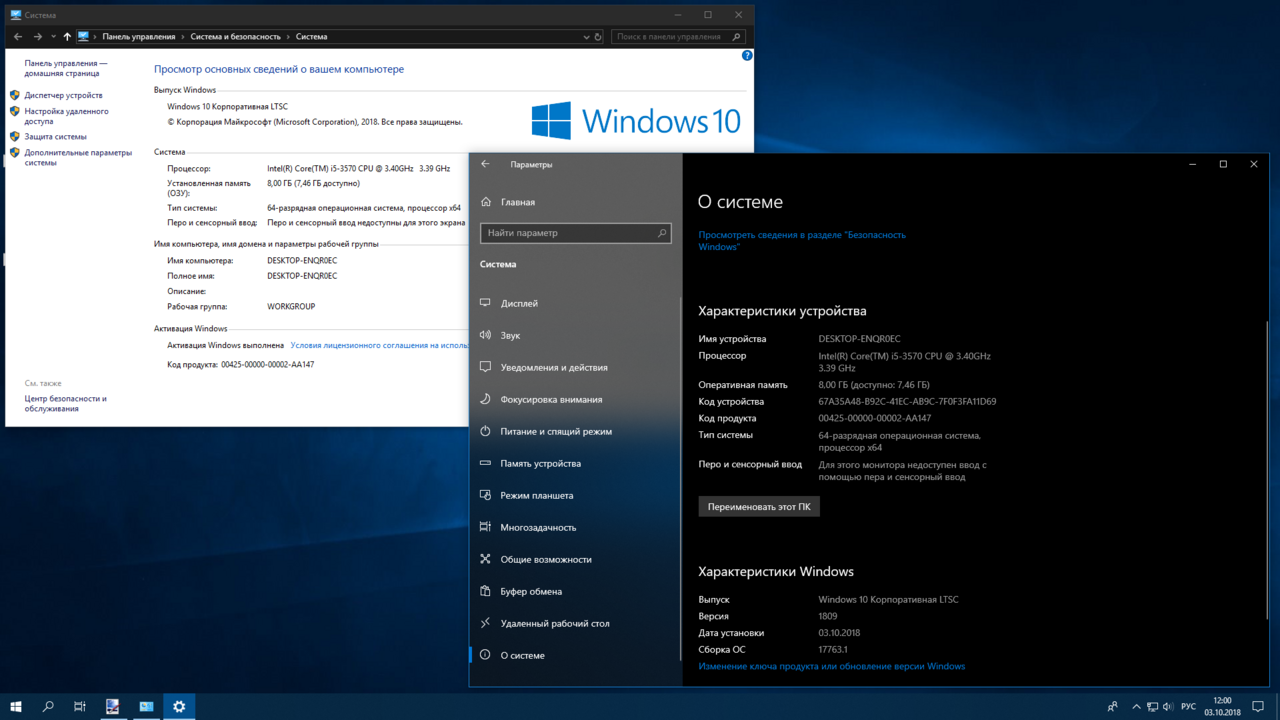Click refresh button in Control Panel address bar
The image size is (1280, 720).
click(x=598, y=36)
